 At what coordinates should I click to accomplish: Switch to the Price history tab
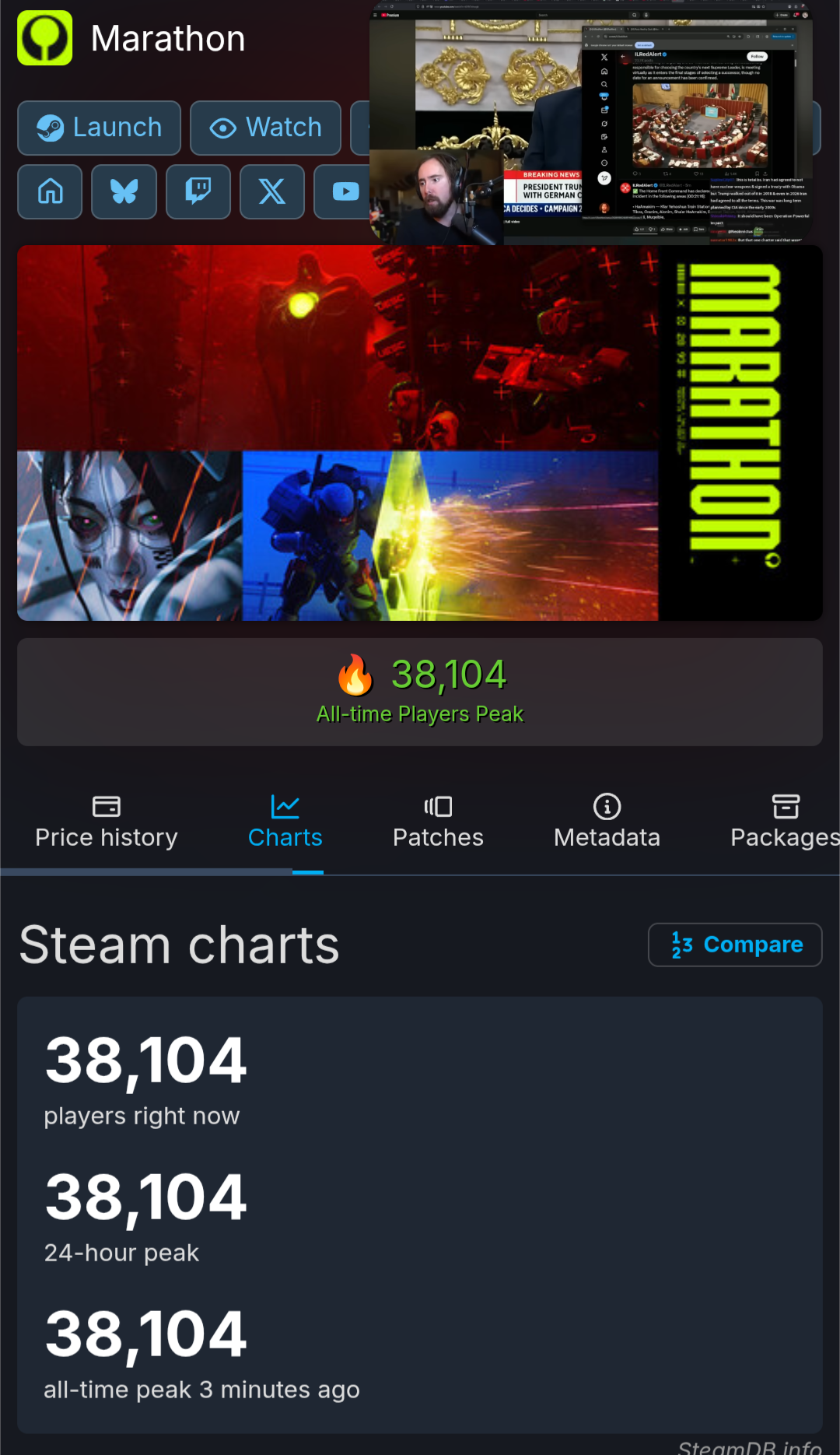[107, 822]
